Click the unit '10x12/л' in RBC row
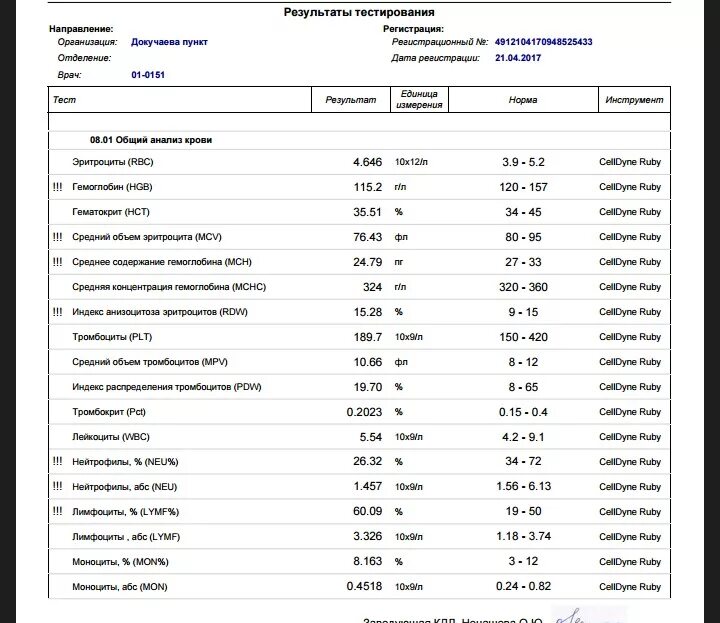Image resolution: width=720 pixels, height=623 pixels. pyautogui.click(x=411, y=162)
